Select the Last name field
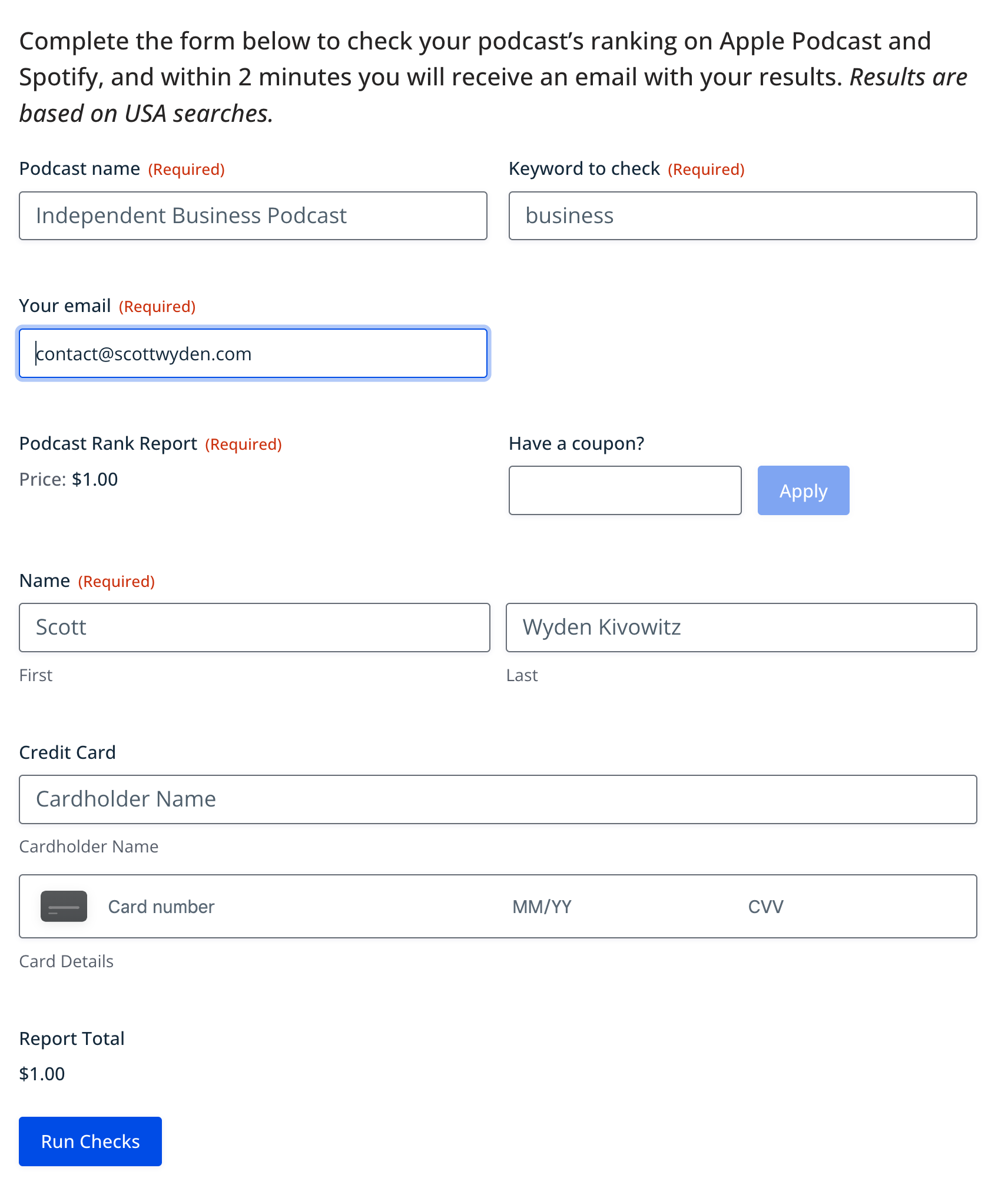The image size is (1008, 1188). tap(741, 628)
